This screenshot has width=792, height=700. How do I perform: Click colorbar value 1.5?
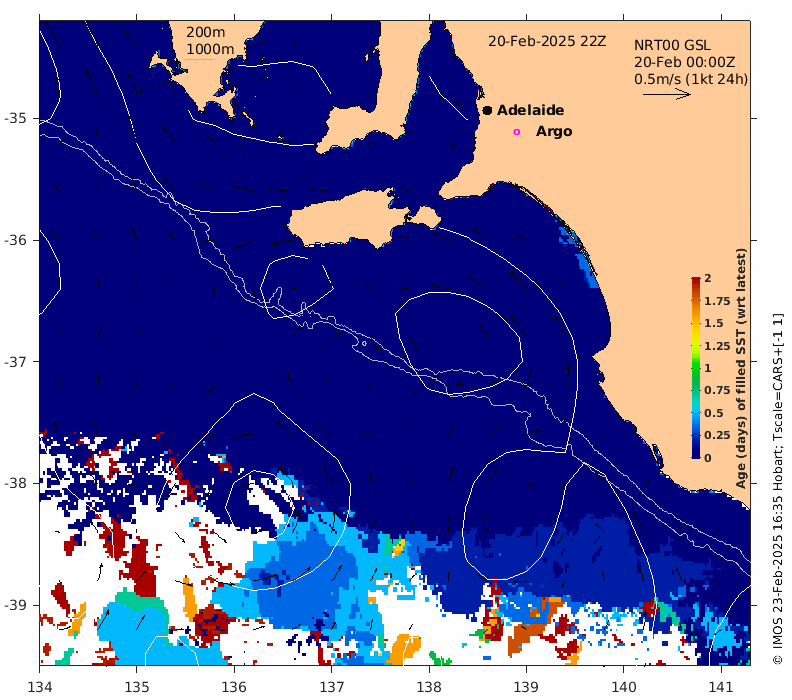point(714,323)
